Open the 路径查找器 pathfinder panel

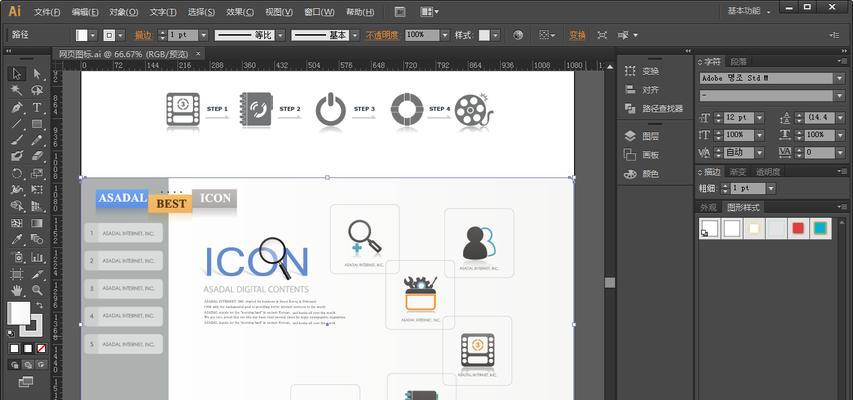click(653, 108)
